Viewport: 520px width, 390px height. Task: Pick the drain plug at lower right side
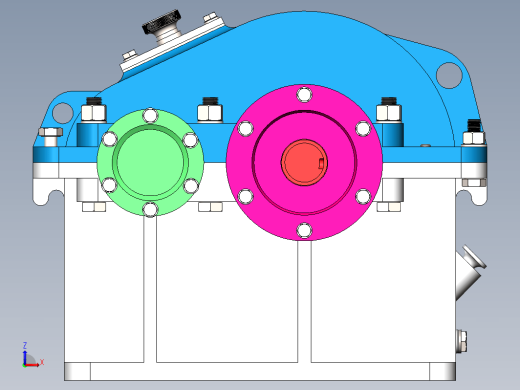[462, 341]
